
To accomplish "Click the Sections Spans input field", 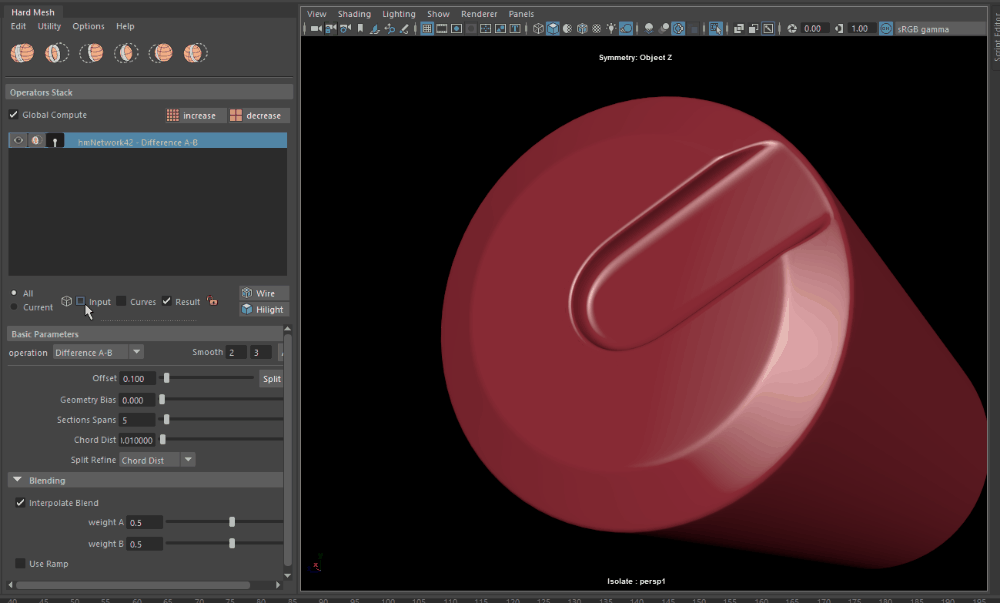I will 137,420.
